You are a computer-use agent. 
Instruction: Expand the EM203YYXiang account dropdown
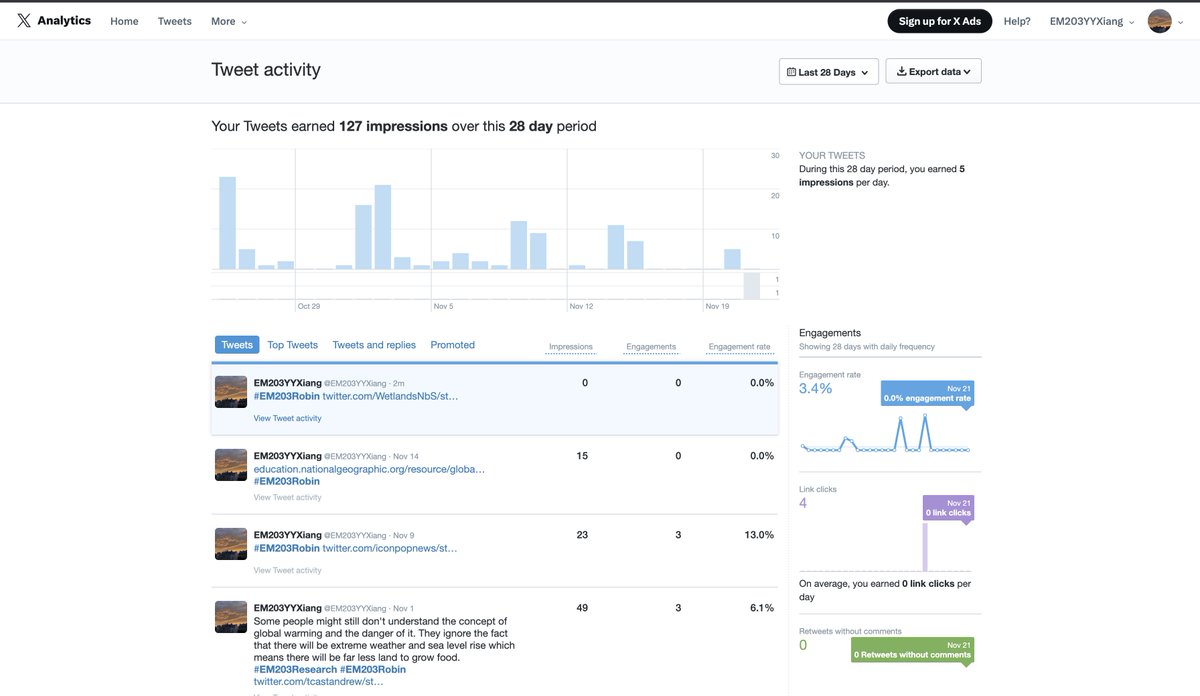coord(1092,21)
